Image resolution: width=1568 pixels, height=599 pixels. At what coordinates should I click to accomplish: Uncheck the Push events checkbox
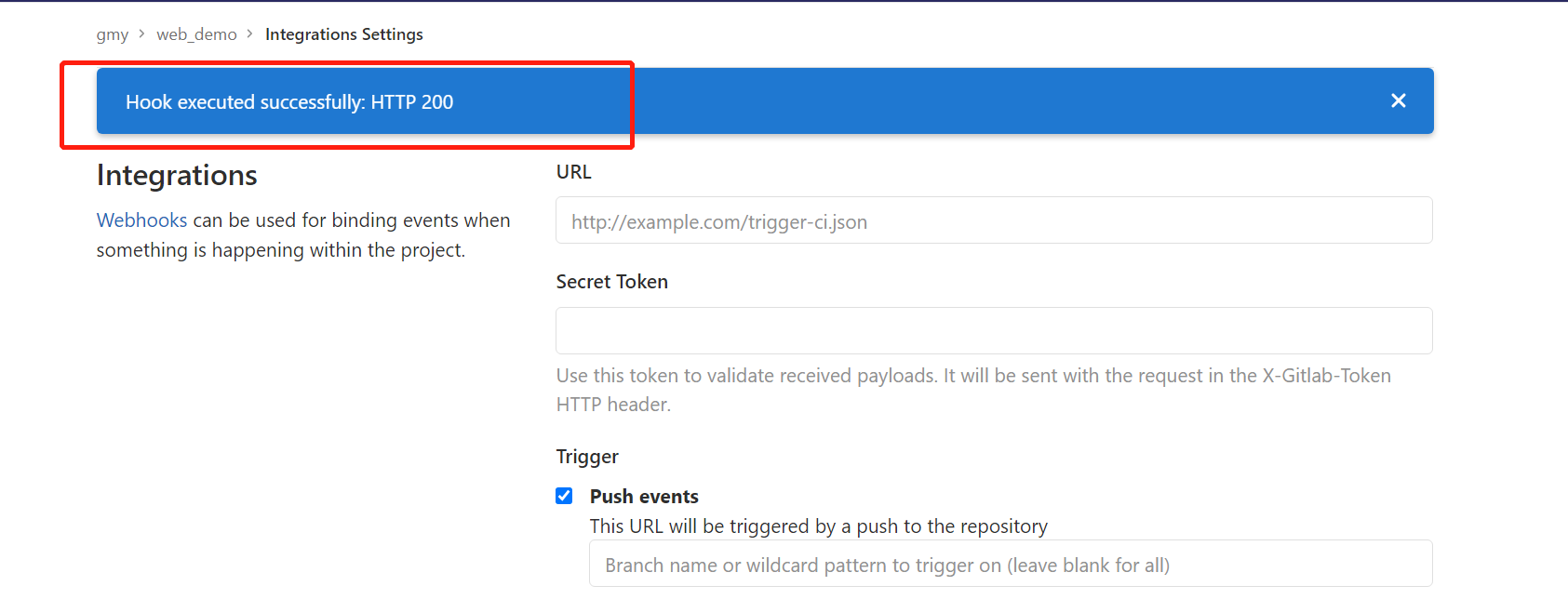(564, 496)
